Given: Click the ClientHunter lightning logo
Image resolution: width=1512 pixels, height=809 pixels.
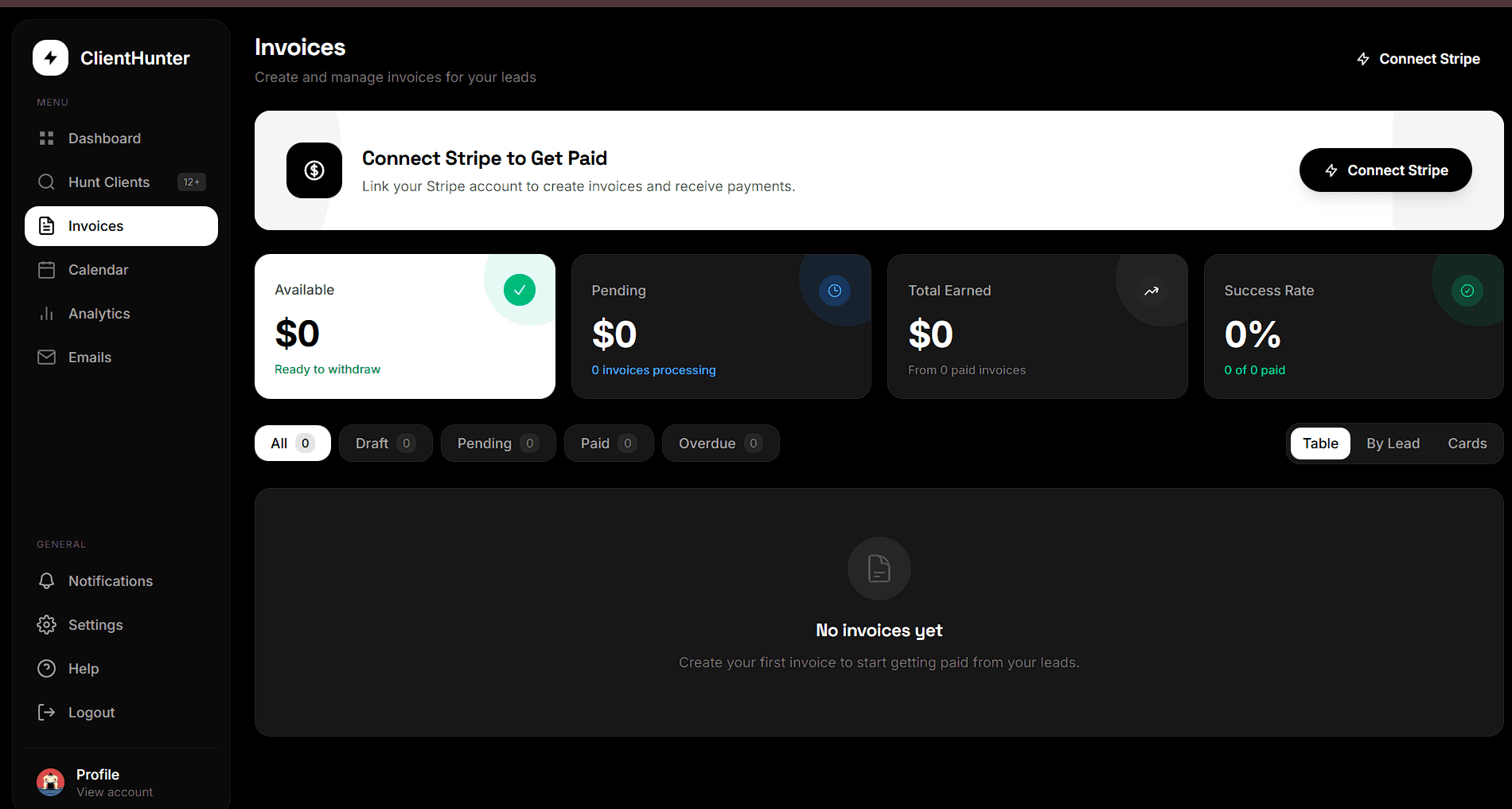Looking at the screenshot, I should pyautogui.click(x=50, y=57).
